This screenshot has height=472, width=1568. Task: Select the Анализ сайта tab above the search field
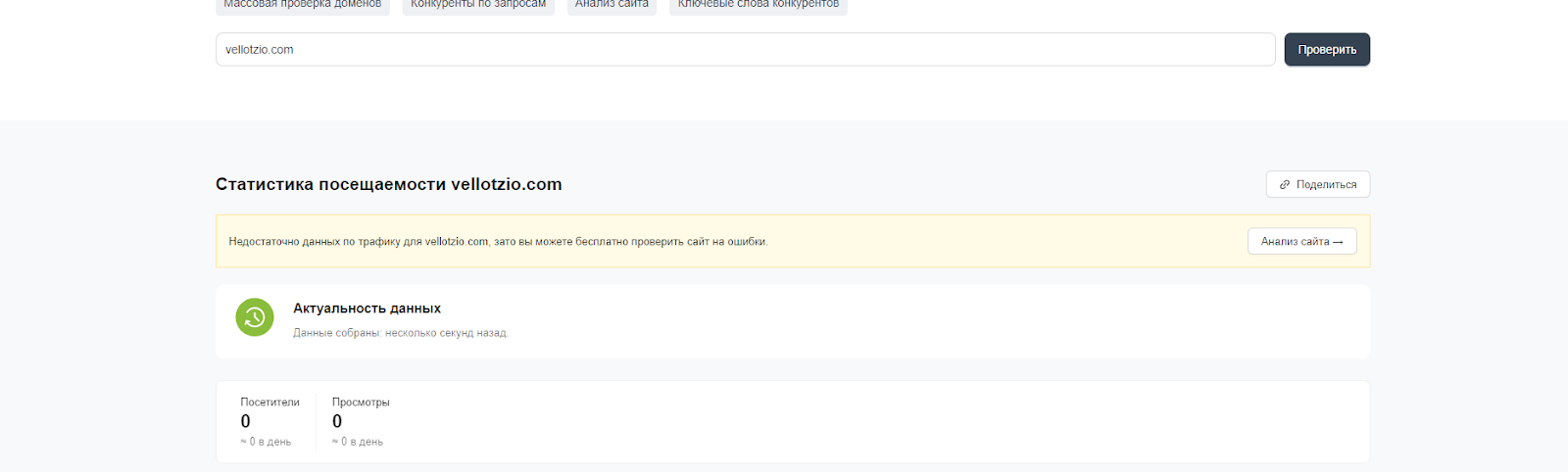[612, 5]
